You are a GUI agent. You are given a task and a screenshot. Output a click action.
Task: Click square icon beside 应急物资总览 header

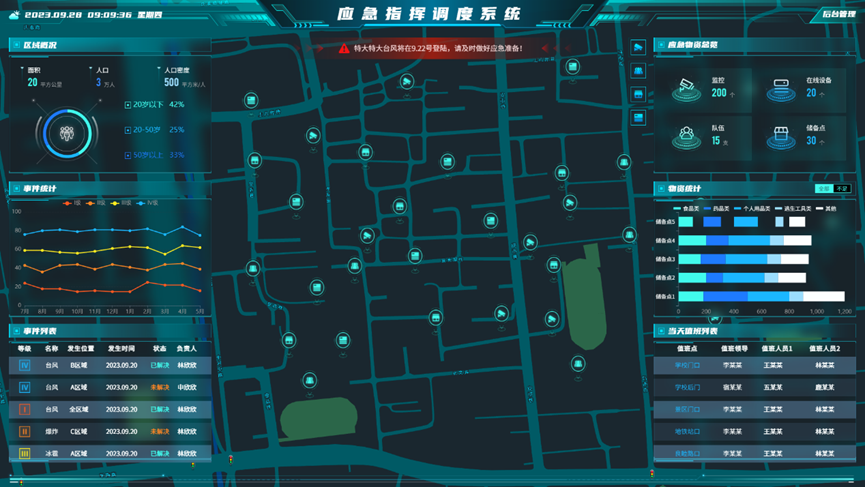(660, 45)
